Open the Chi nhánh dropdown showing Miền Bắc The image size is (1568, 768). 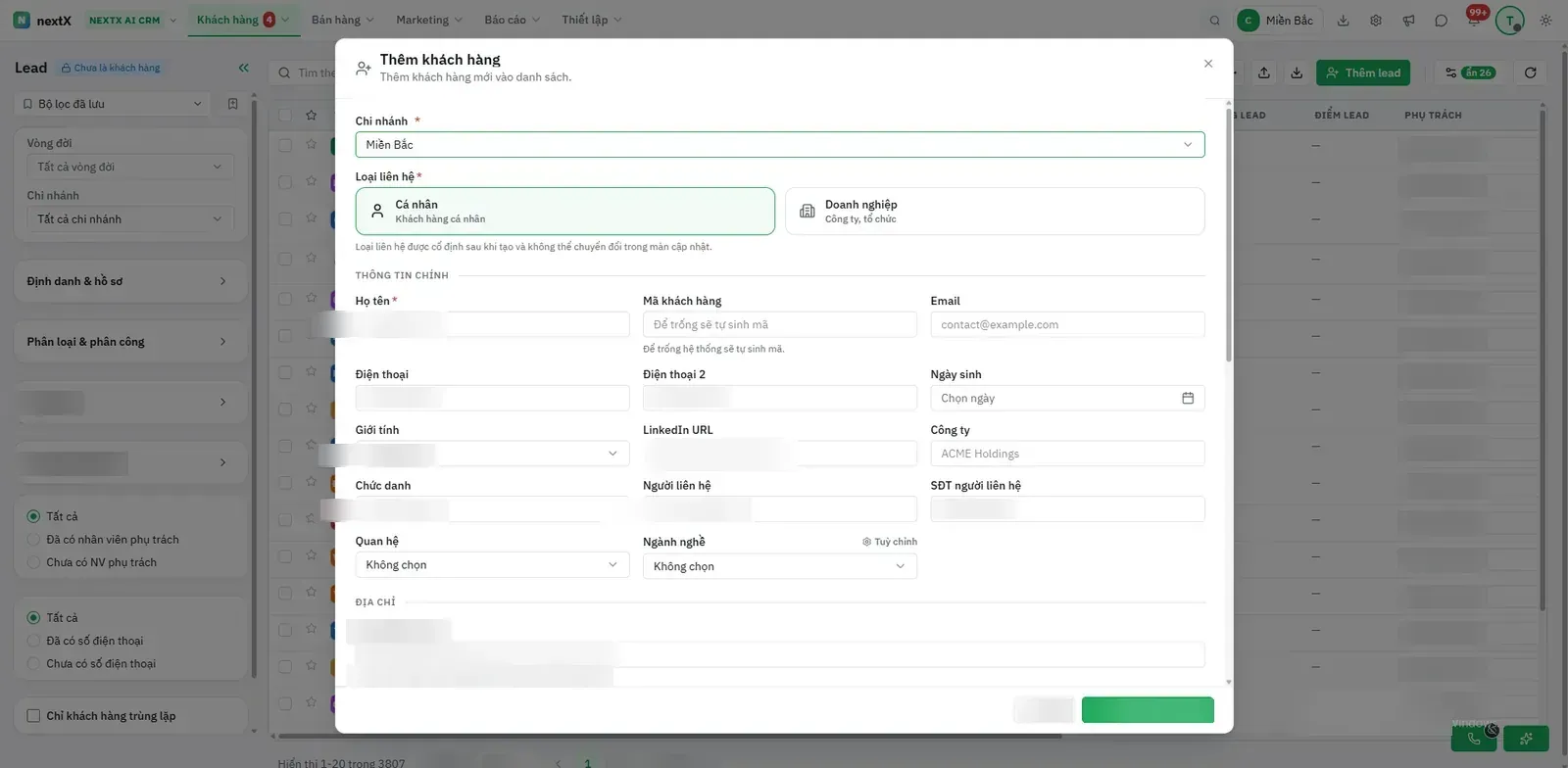779,145
